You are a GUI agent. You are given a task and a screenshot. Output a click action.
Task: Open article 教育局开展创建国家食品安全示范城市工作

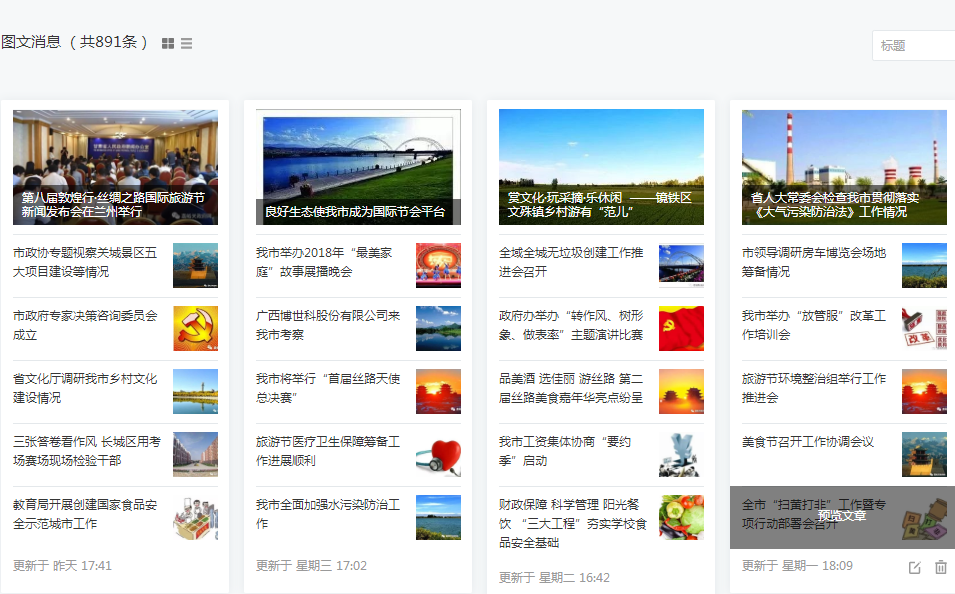pos(86,514)
